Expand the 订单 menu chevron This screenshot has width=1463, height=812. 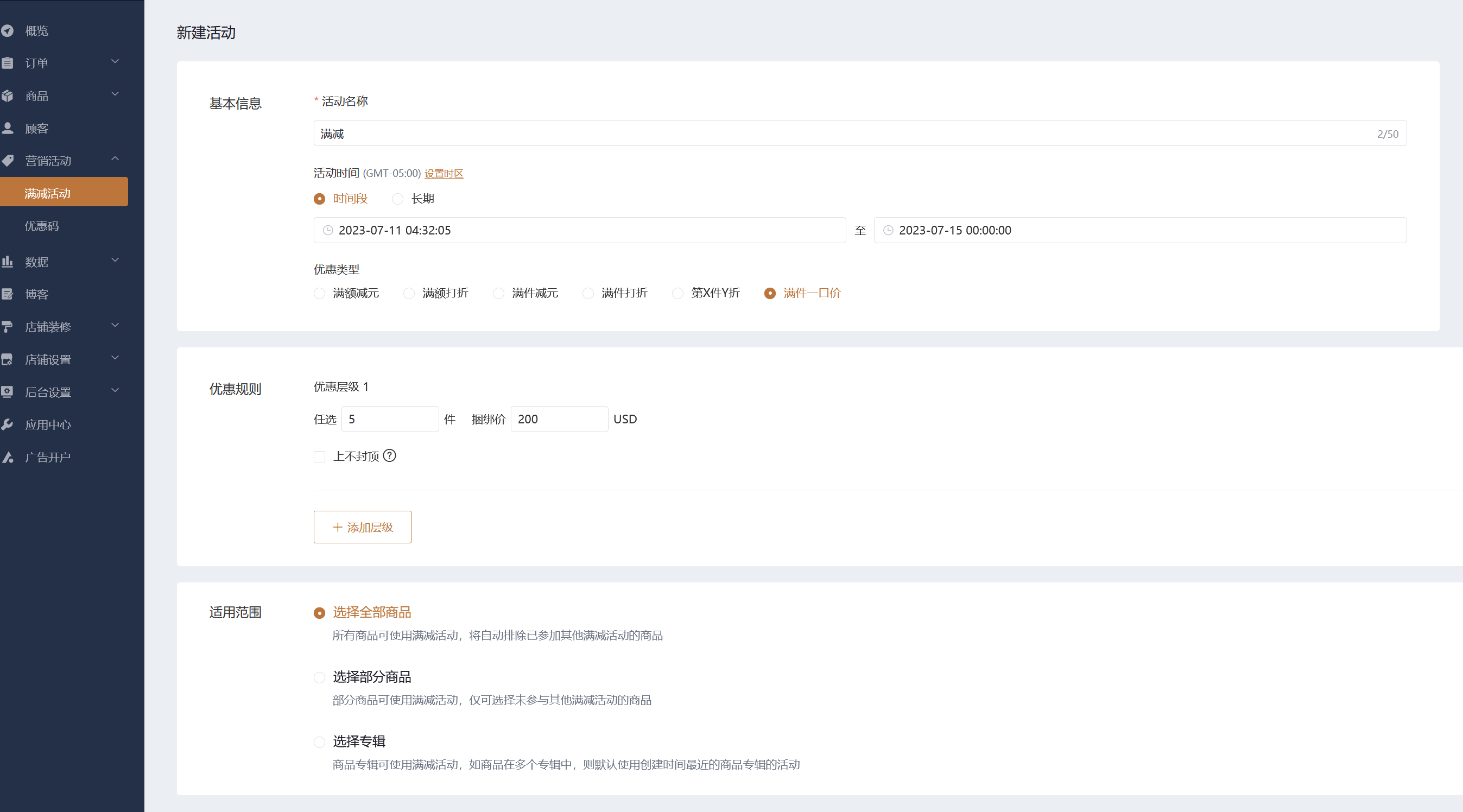coord(115,61)
